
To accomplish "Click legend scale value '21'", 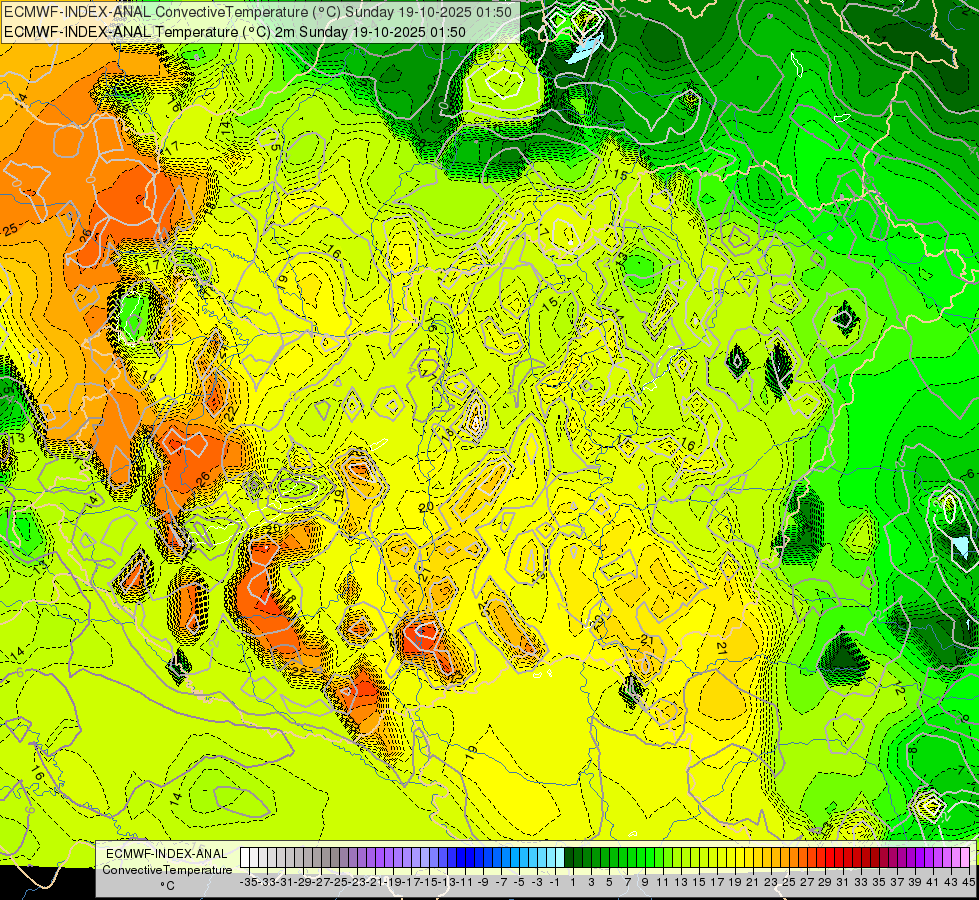I will coord(752,882).
